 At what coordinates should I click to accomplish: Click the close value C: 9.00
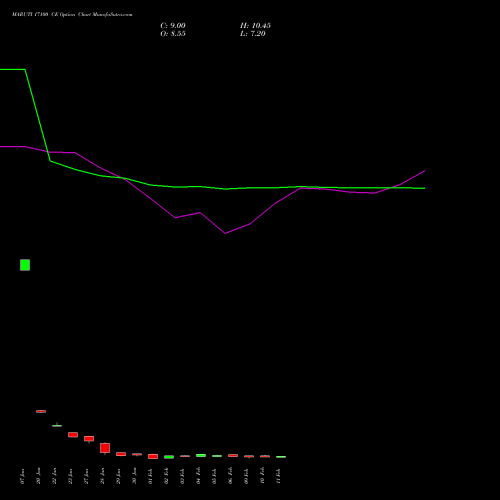pyautogui.click(x=173, y=26)
